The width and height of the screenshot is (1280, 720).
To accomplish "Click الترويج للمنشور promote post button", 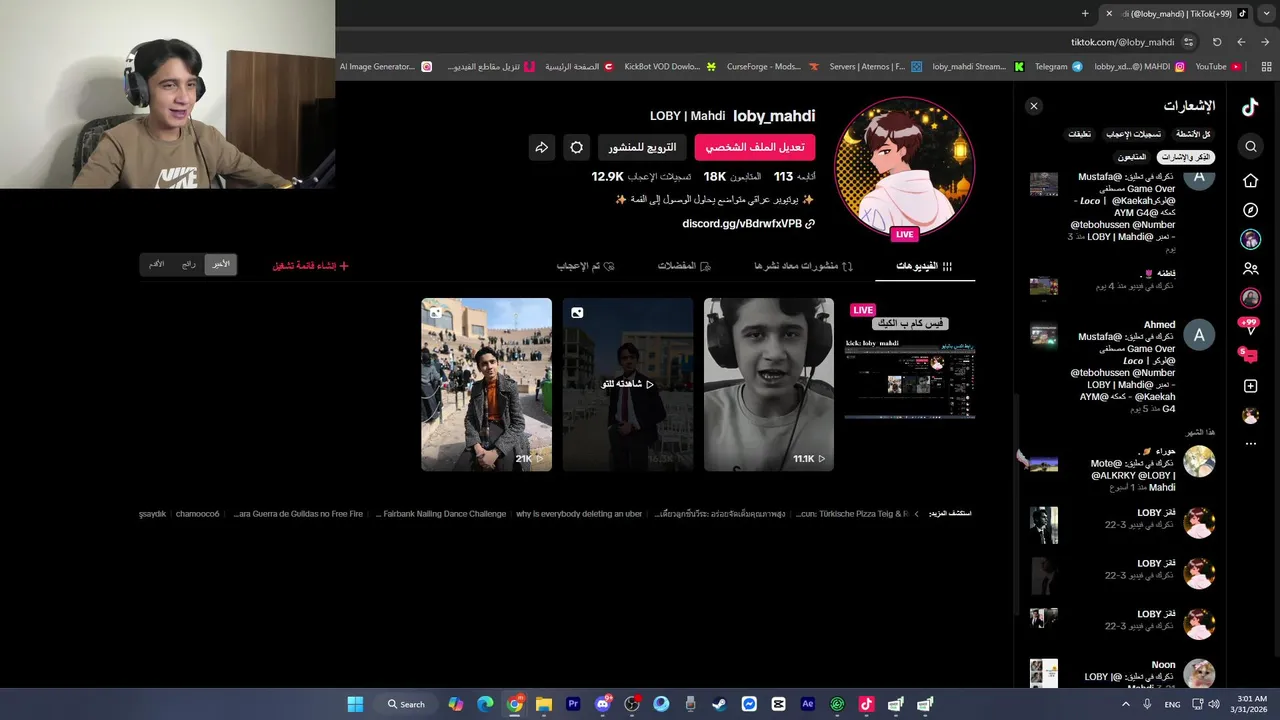I will [642, 147].
